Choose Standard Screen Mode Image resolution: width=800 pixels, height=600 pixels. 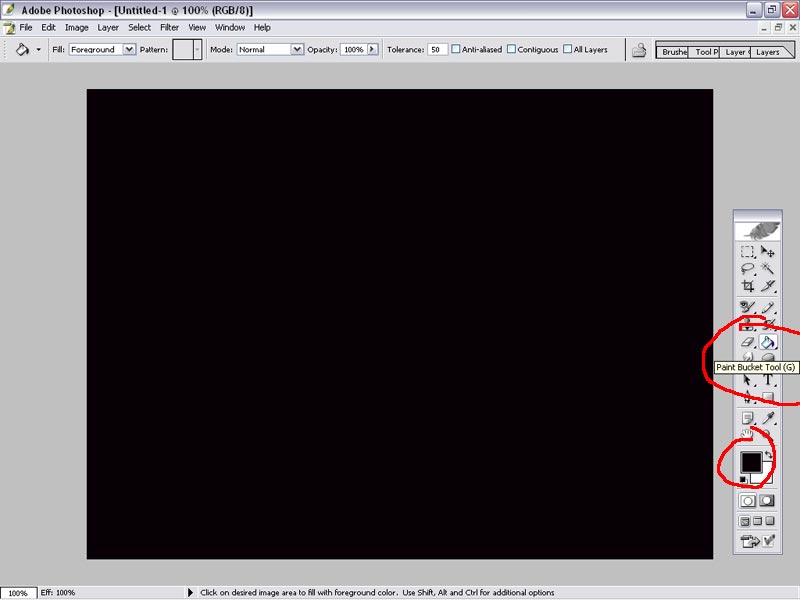(745, 521)
